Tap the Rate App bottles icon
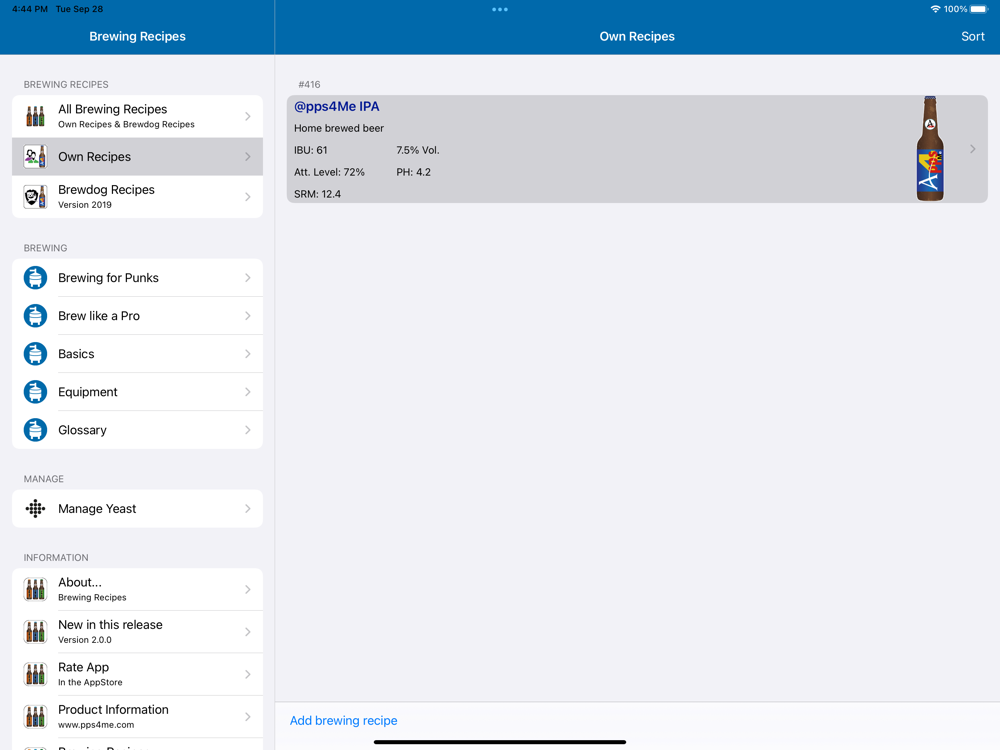Viewport: 1000px width, 750px height. pos(35,674)
